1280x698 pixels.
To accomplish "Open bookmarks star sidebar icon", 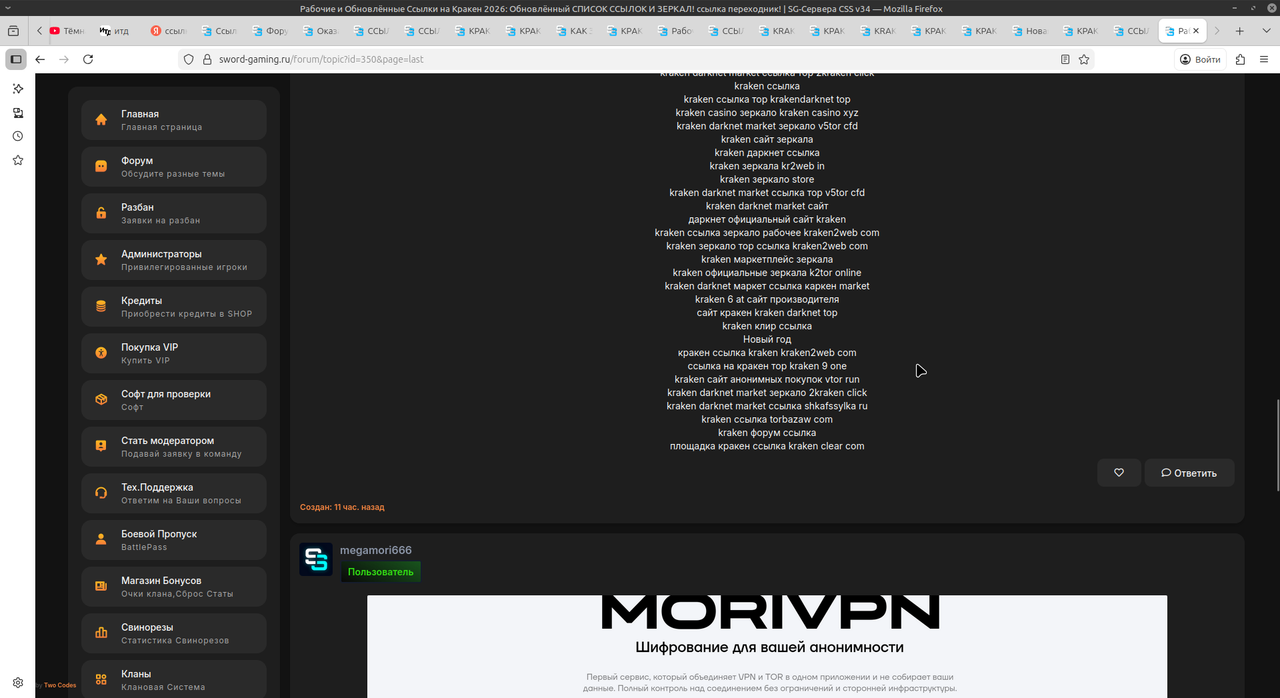I will click(x=17, y=160).
